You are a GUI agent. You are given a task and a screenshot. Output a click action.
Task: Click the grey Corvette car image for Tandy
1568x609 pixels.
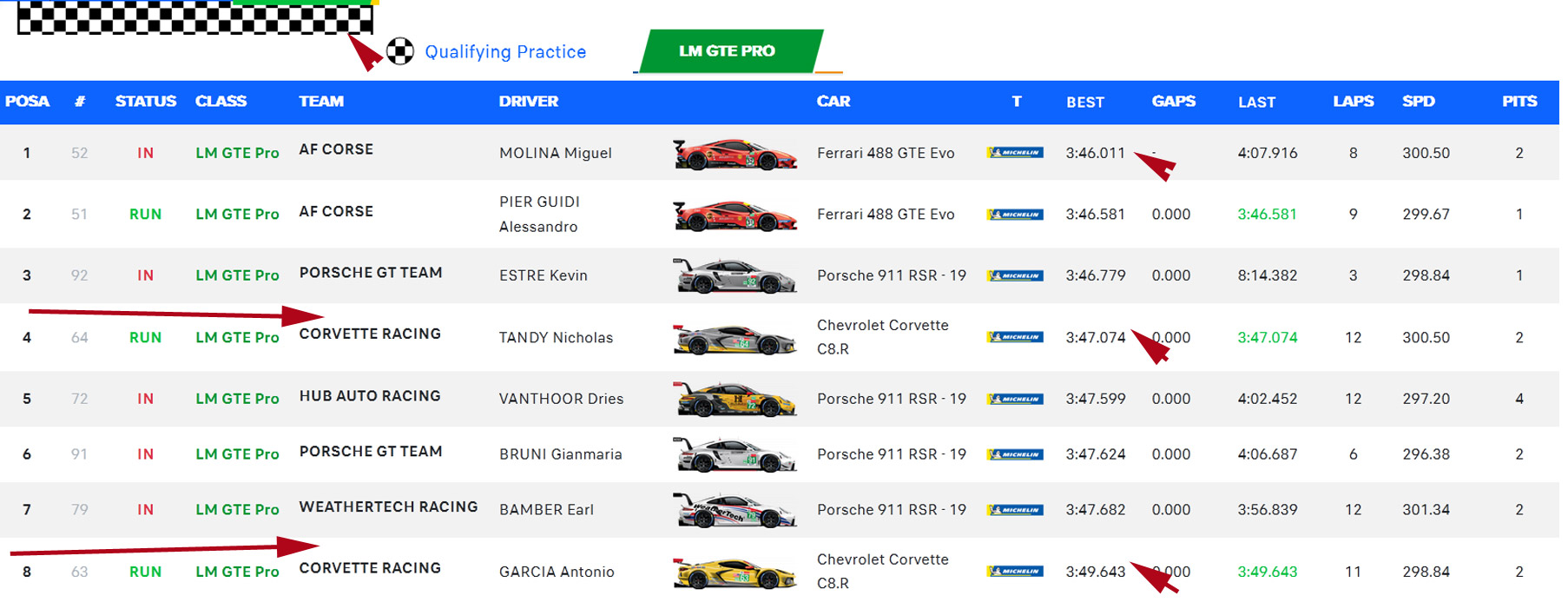[735, 338]
